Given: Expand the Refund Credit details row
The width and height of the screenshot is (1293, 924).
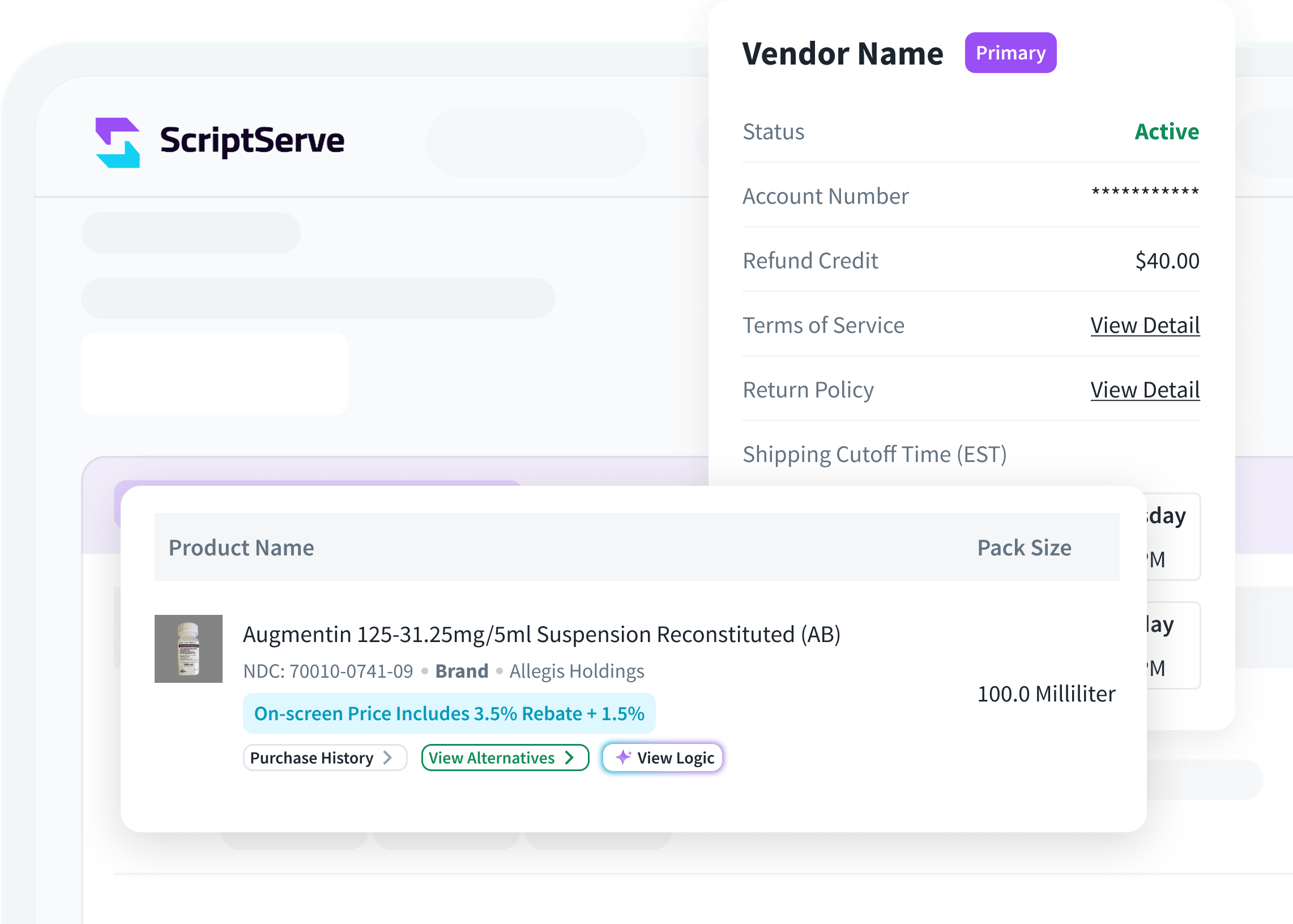Looking at the screenshot, I should point(810,260).
